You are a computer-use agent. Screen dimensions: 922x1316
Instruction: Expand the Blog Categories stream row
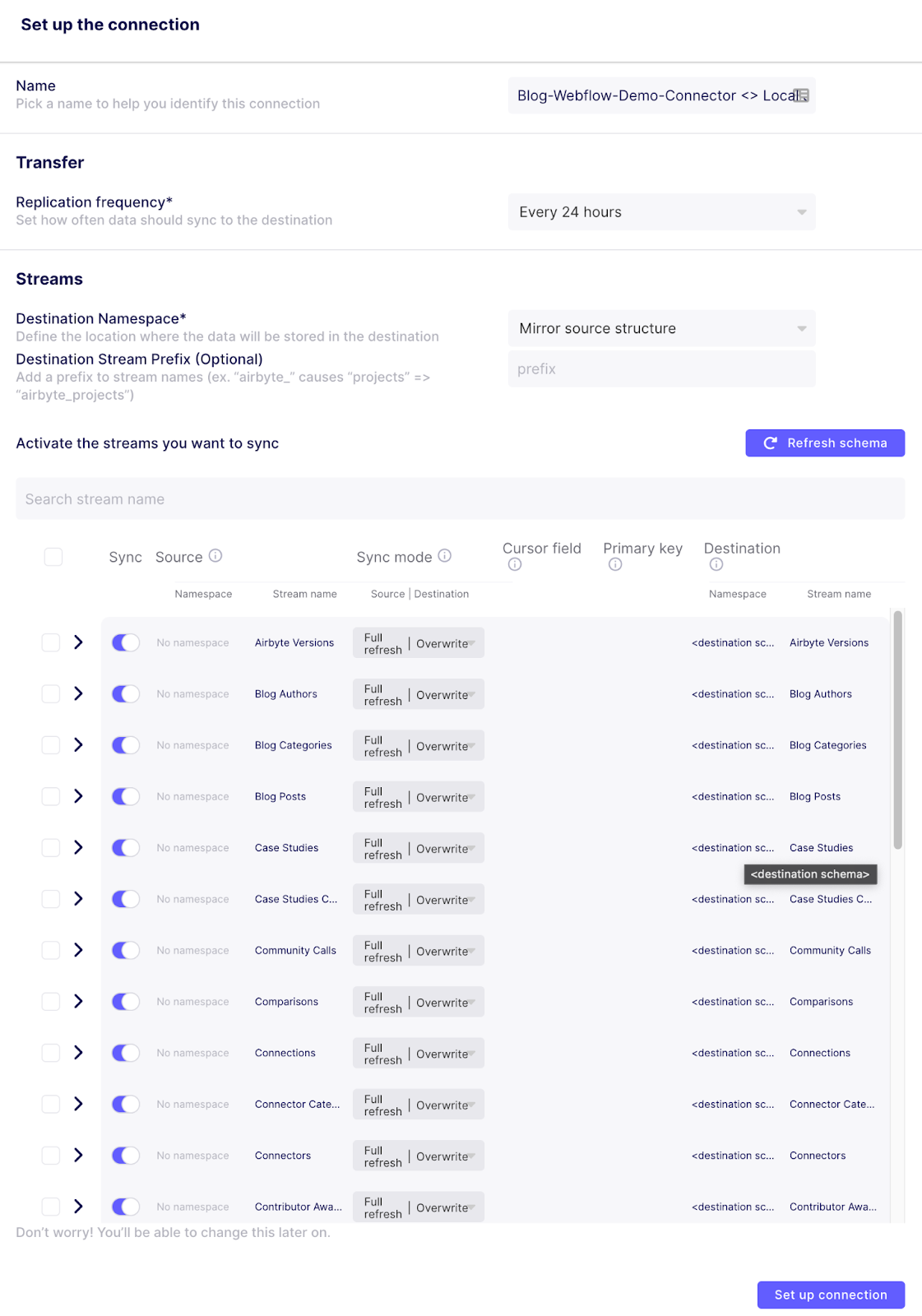coord(79,745)
